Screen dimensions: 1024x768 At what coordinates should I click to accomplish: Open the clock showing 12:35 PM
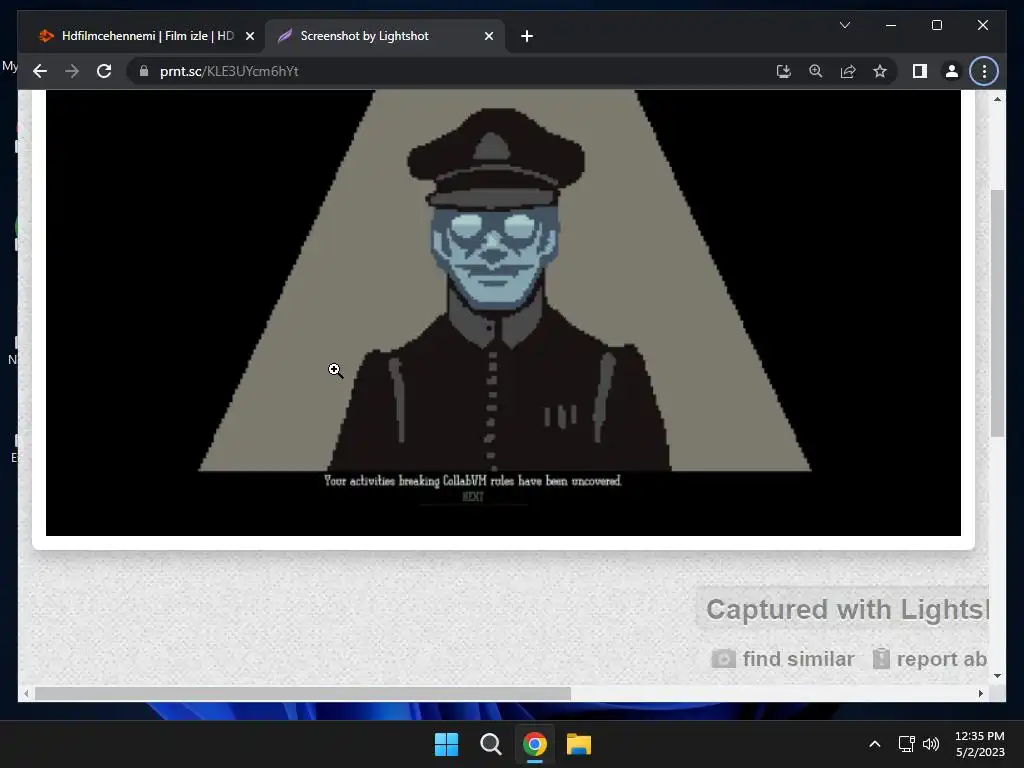tap(980, 744)
